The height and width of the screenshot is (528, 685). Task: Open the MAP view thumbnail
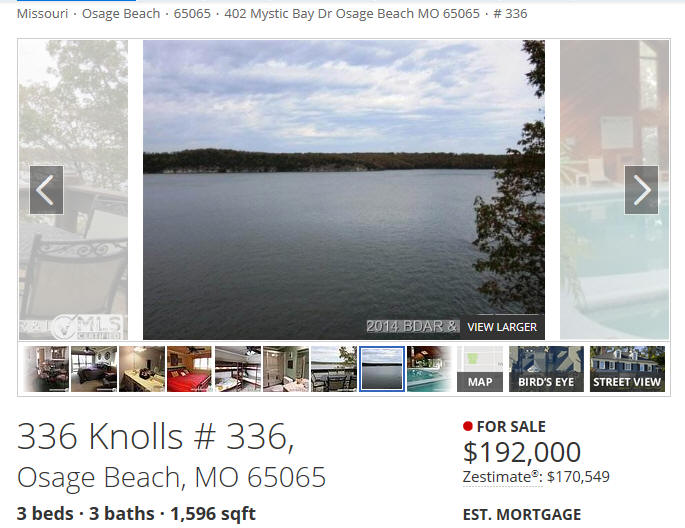tap(480, 369)
